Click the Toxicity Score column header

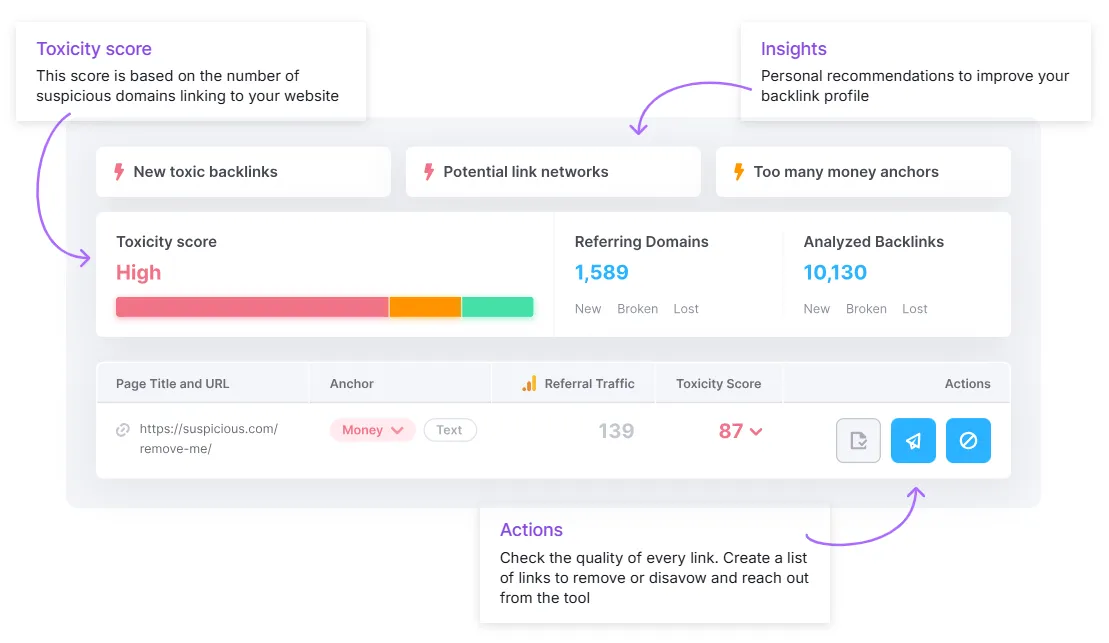pos(718,383)
